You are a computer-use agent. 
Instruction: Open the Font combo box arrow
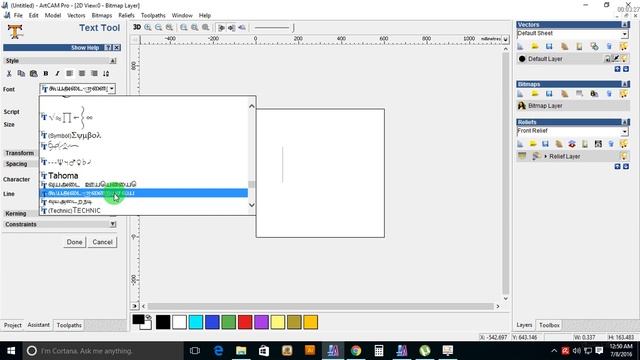tap(111, 89)
